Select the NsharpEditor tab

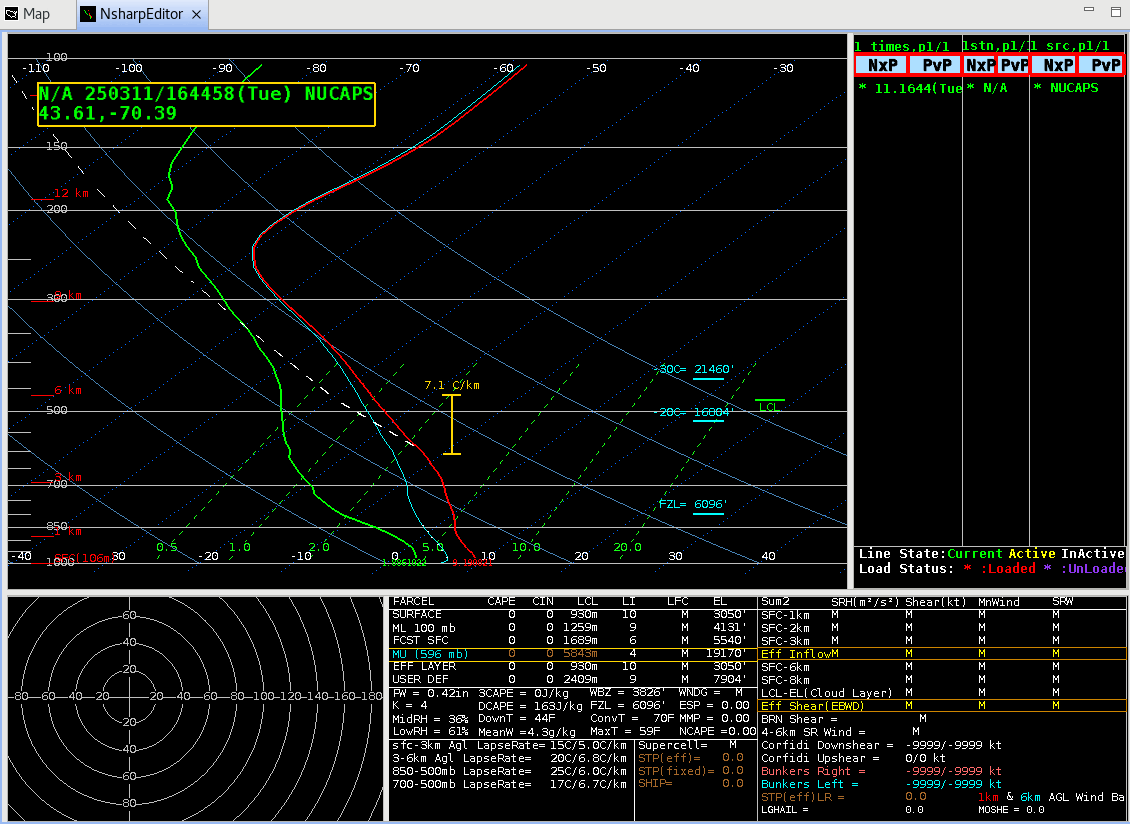(141, 14)
